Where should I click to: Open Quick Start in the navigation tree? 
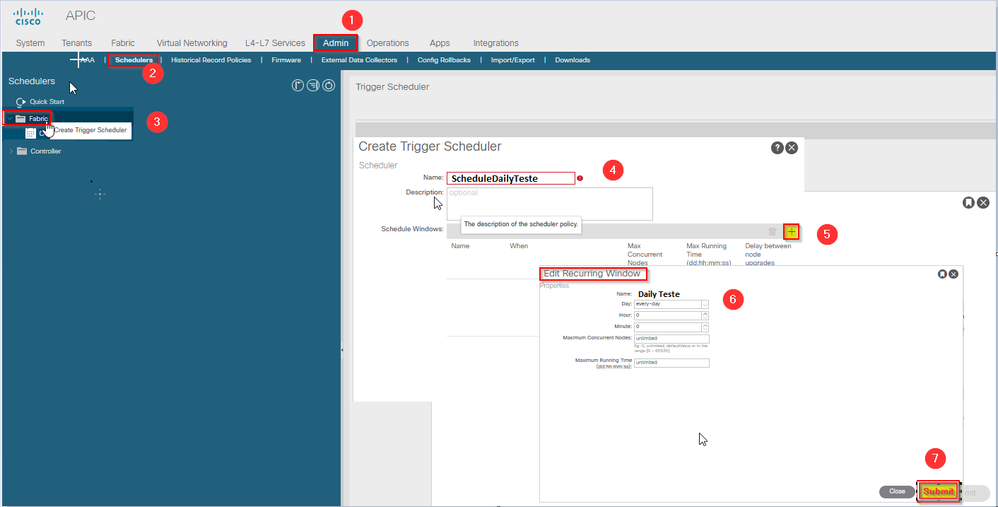(46, 101)
